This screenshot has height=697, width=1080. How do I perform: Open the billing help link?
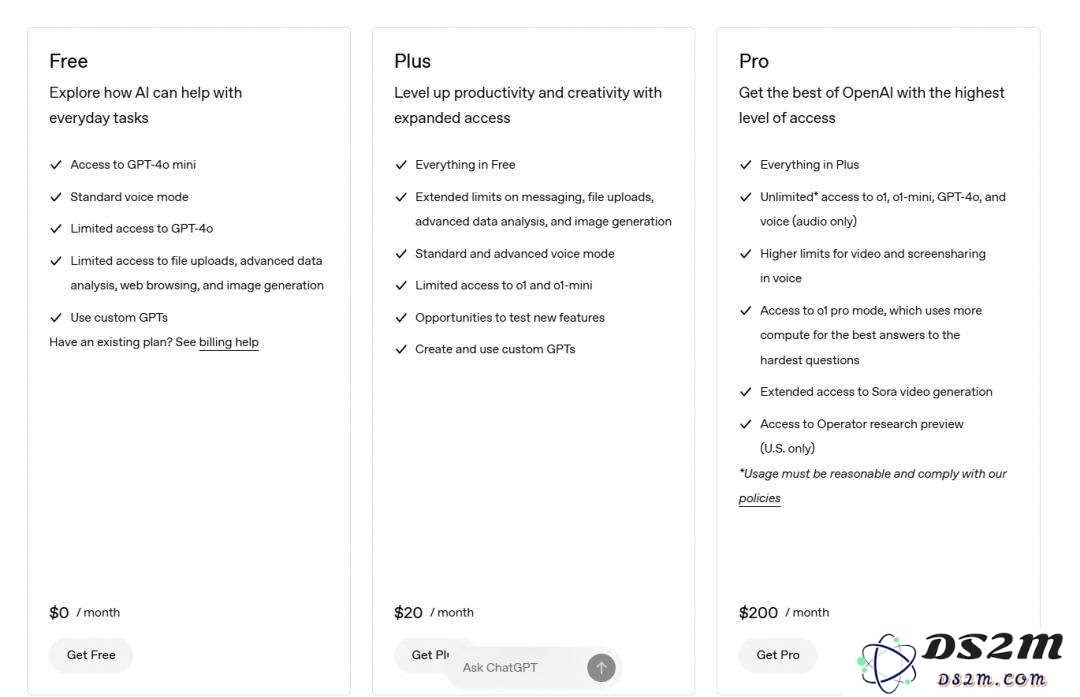pyautogui.click(x=229, y=342)
